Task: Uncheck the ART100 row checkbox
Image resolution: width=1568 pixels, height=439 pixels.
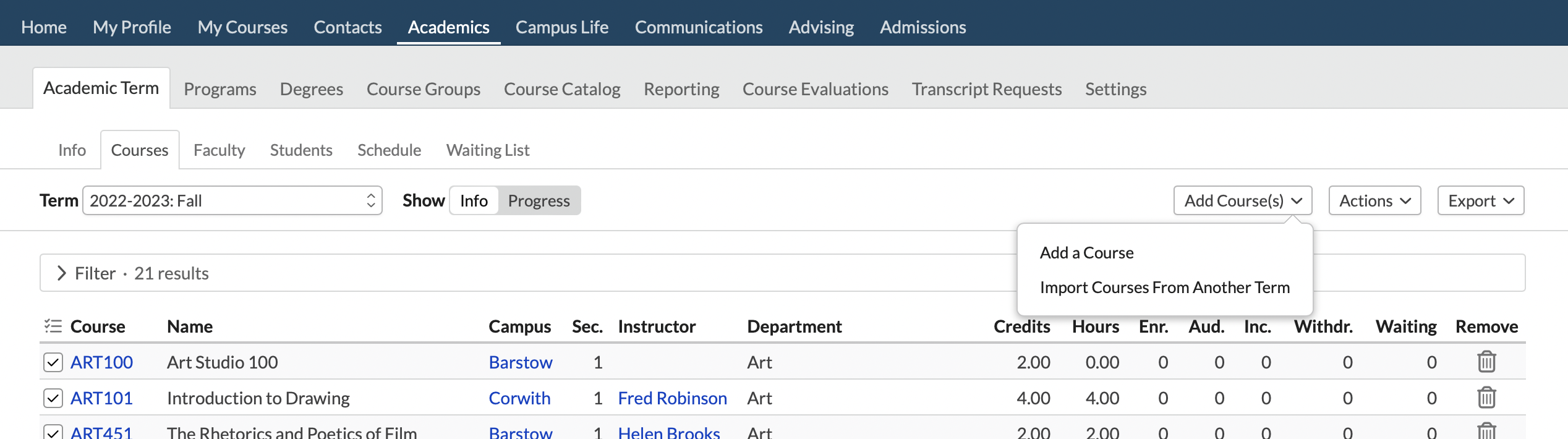Action: (53, 362)
